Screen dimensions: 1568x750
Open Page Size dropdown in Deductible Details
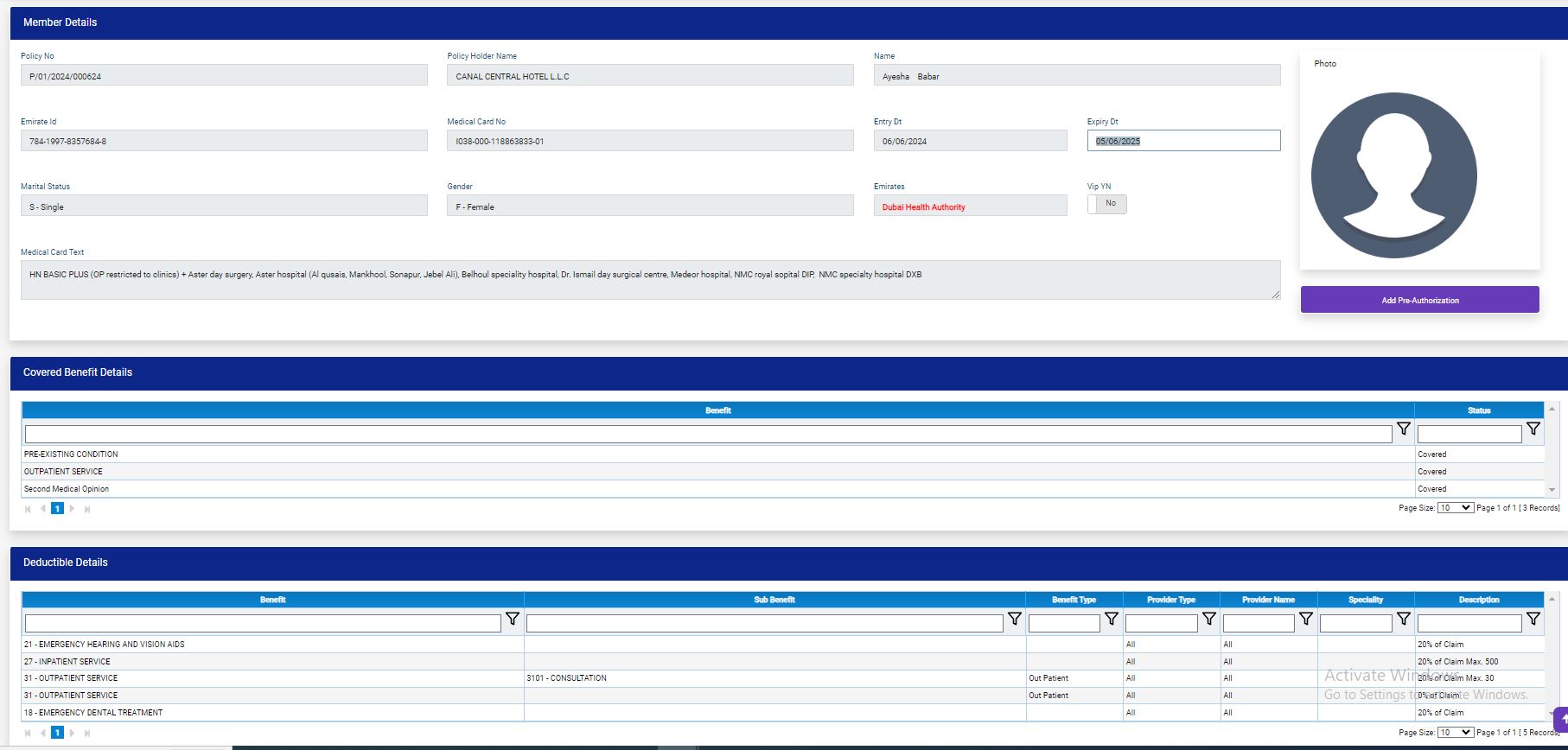(x=1455, y=733)
